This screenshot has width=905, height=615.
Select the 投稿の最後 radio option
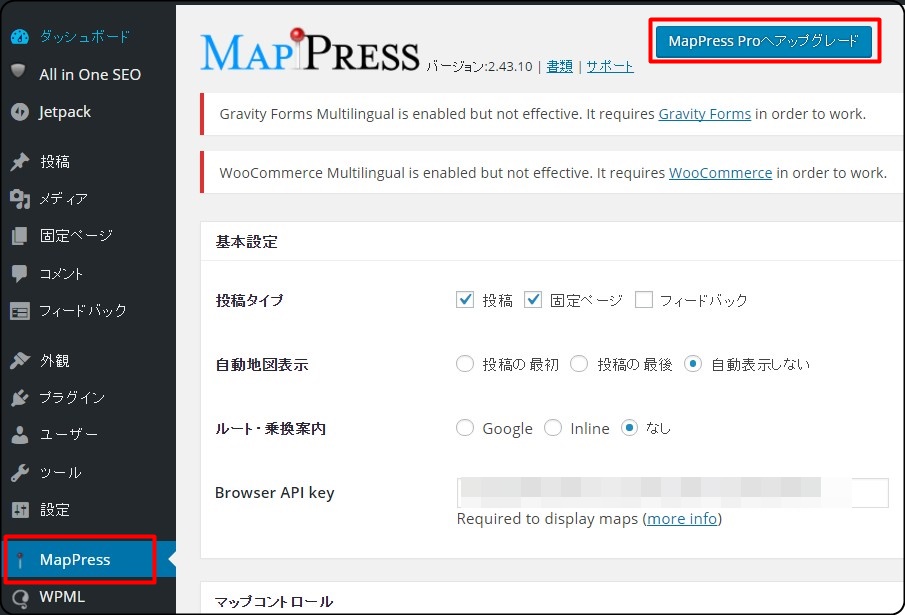coord(579,364)
